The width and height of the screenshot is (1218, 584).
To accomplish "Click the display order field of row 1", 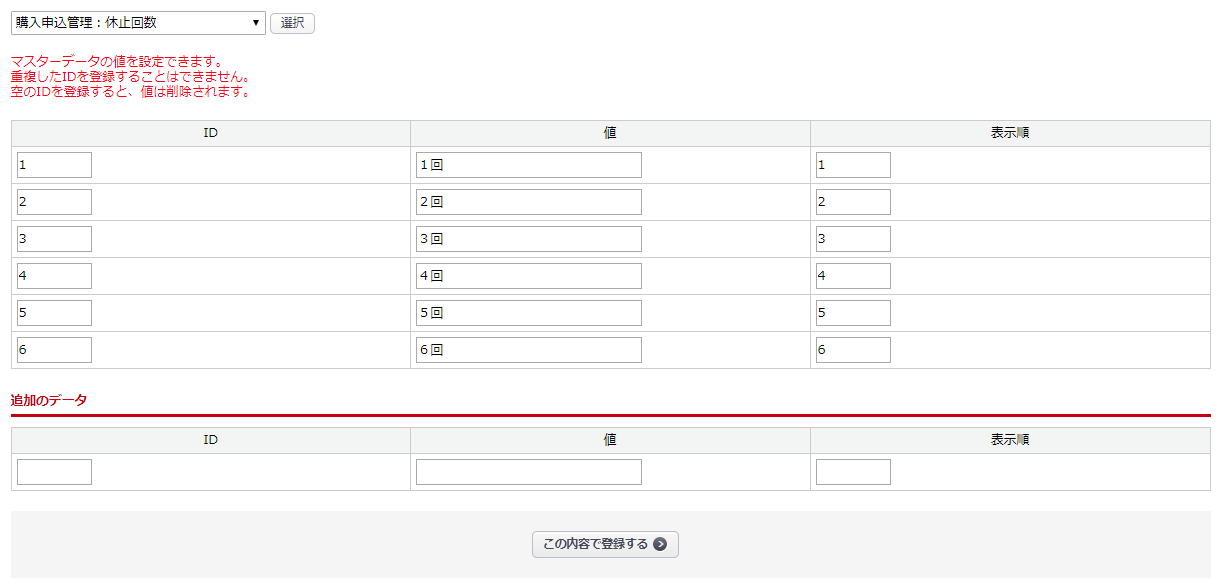I will tap(853, 165).
